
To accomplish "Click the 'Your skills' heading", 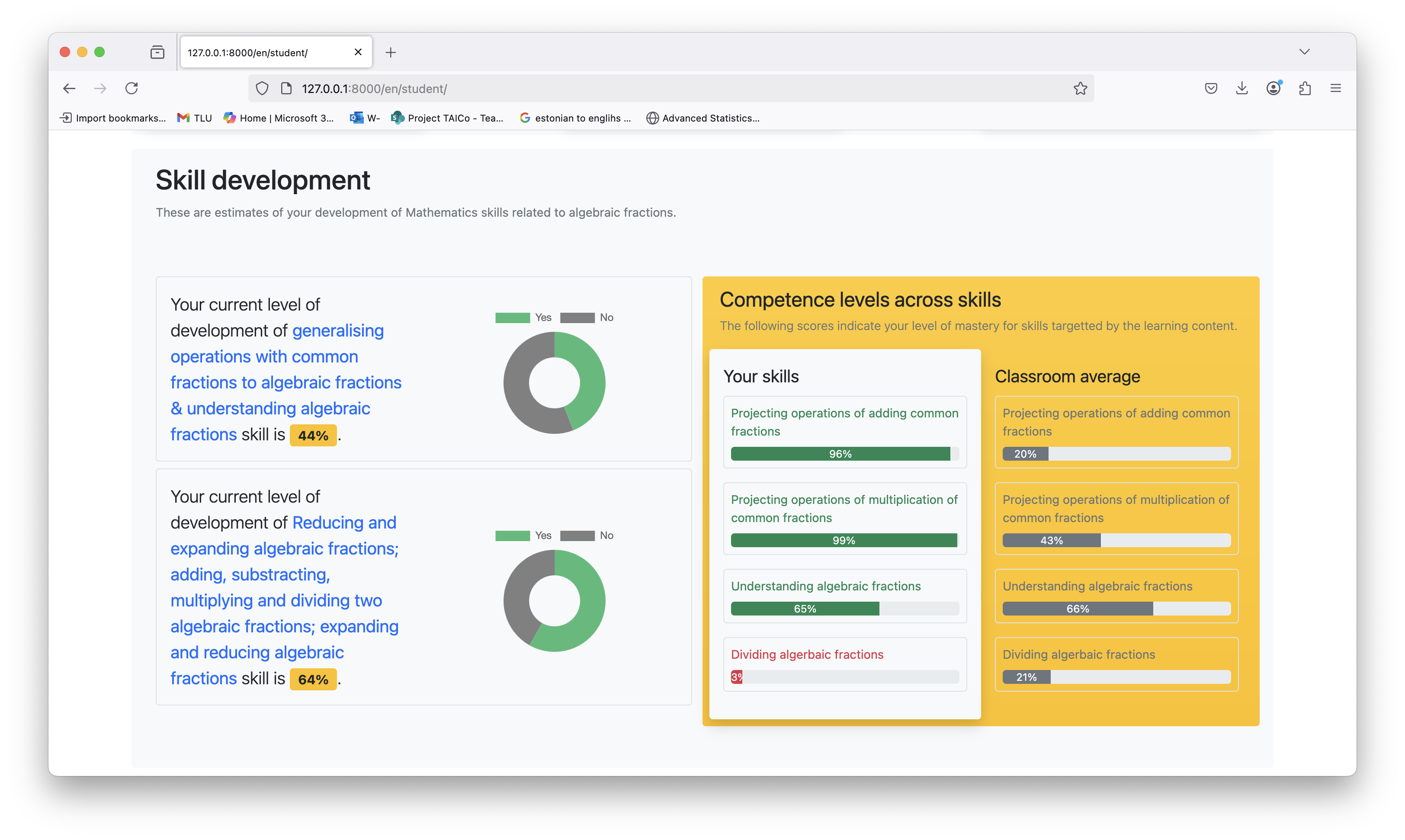I will click(761, 376).
